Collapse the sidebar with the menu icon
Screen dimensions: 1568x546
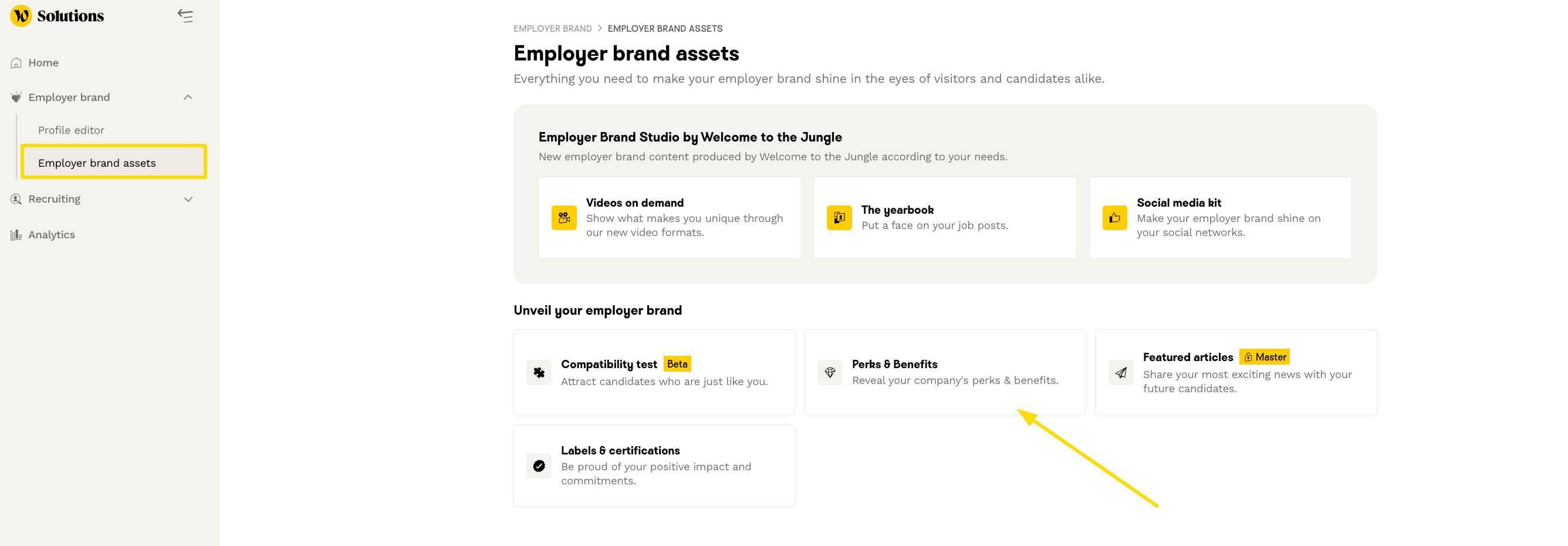click(185, 16)
